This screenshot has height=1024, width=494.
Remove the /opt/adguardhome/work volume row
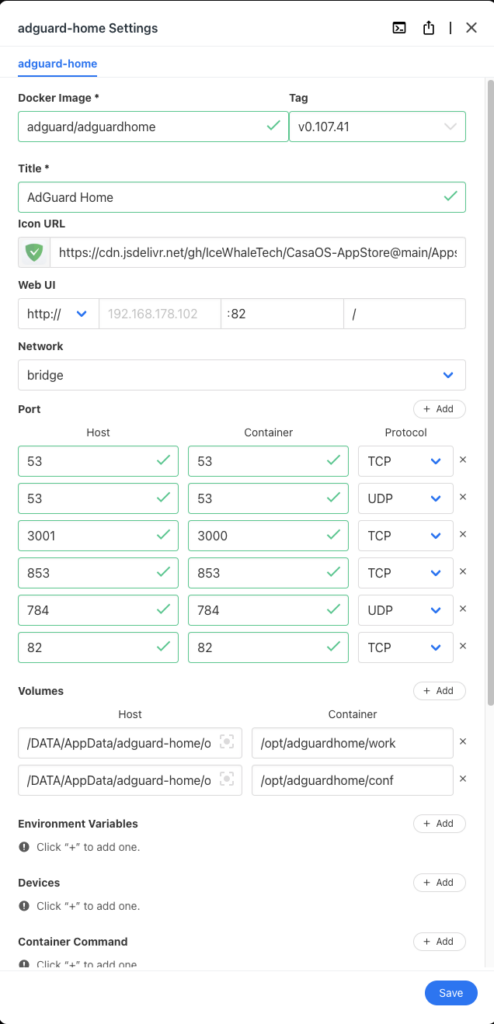coord(463,742)
